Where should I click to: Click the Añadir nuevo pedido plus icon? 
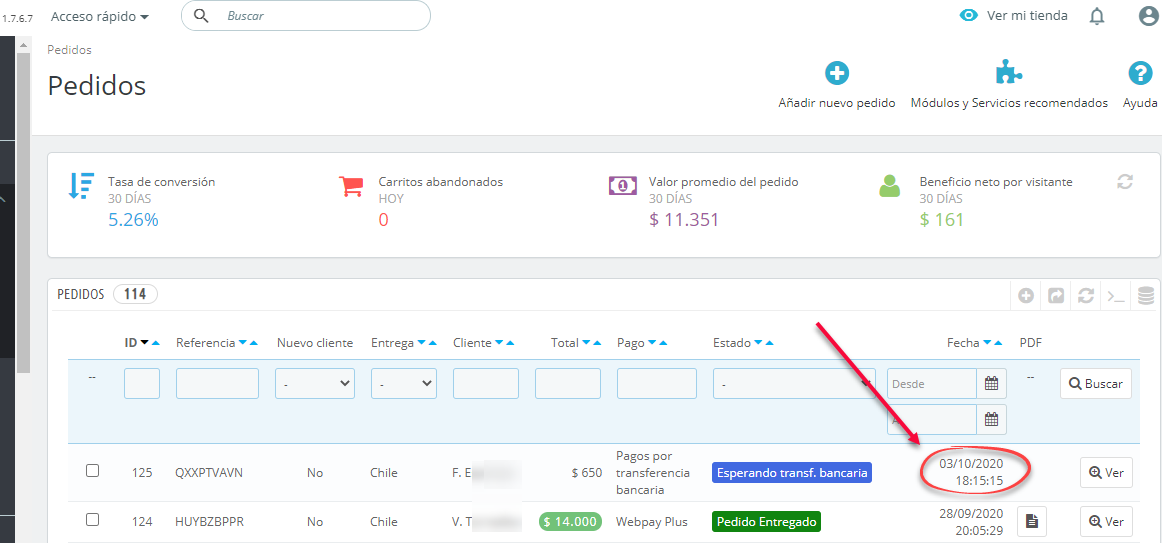tap(837, 73)
